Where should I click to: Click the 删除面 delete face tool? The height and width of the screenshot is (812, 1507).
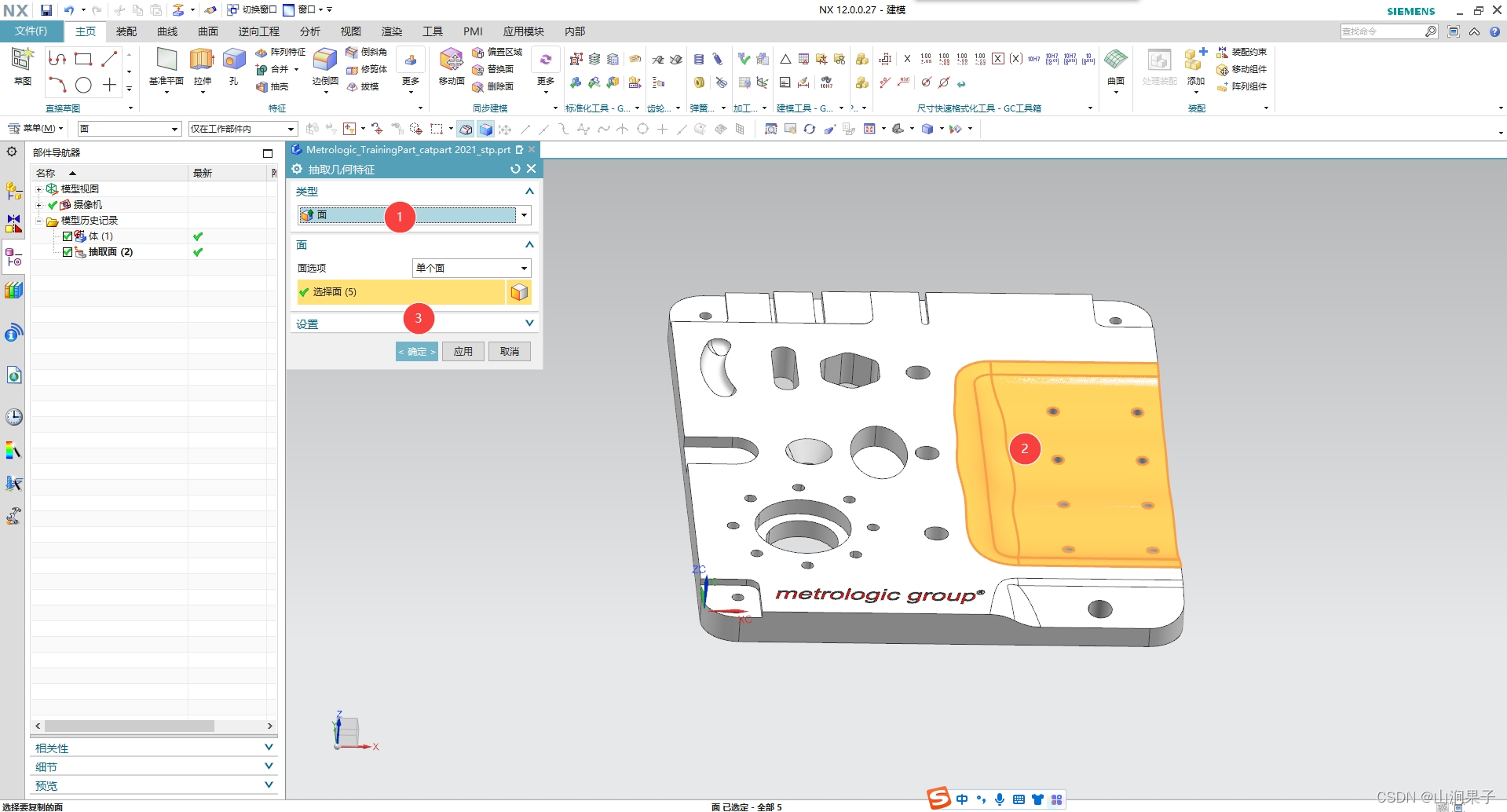click(493, 86)
